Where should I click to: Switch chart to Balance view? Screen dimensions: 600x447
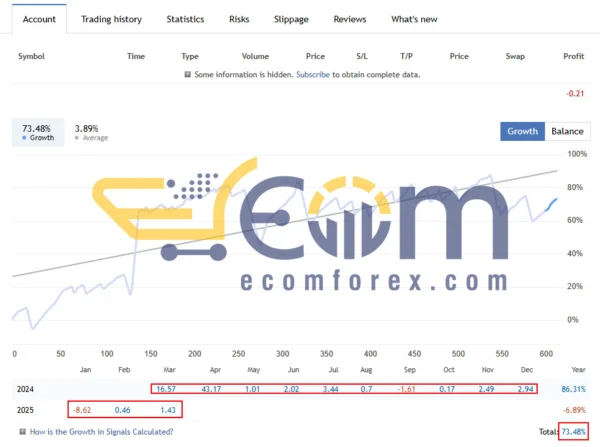click(567, 131)
